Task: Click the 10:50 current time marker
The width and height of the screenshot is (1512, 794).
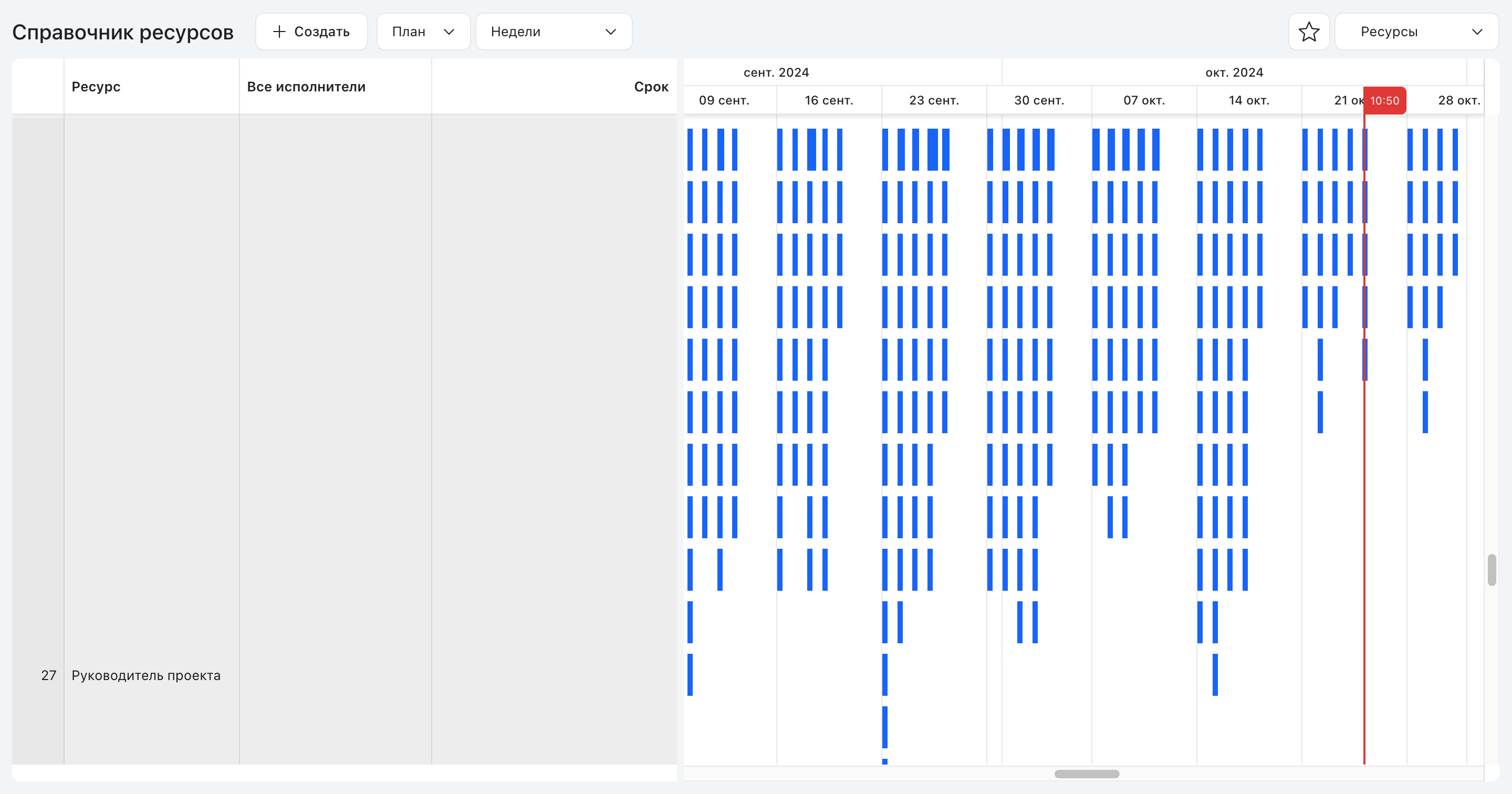Action: [x=1384, y=100]
